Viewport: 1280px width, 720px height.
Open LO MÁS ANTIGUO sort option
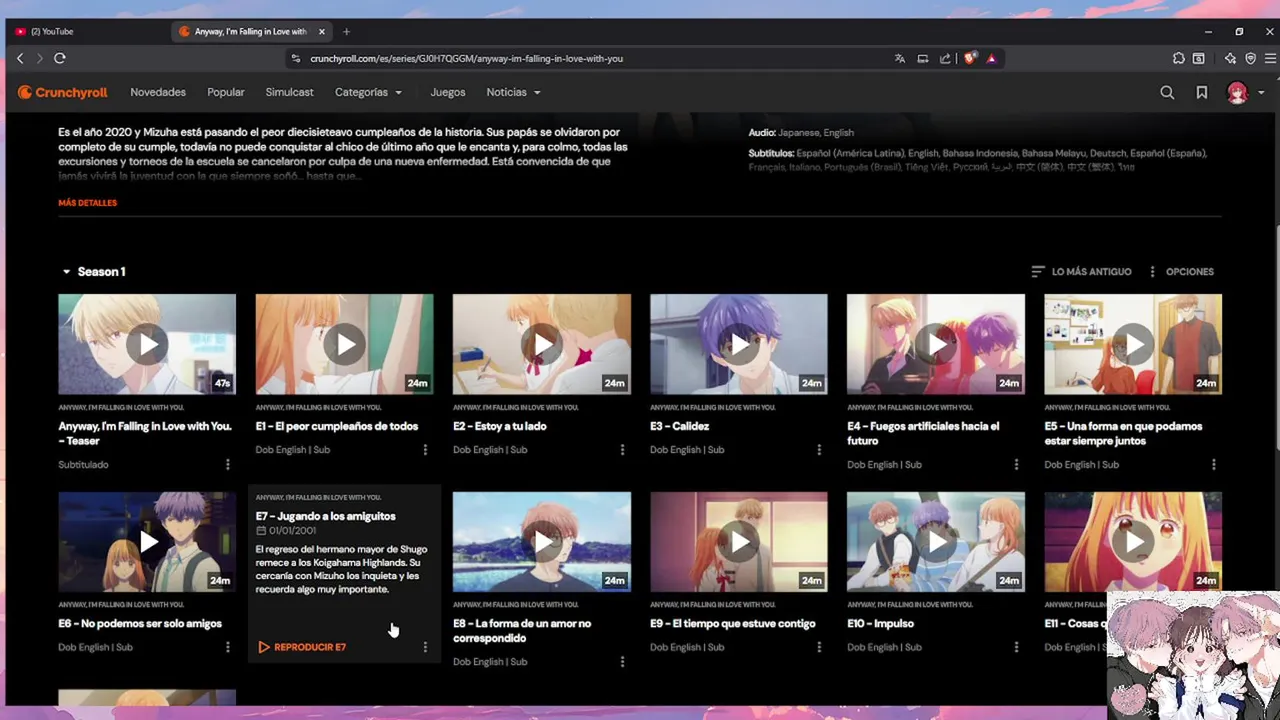pyautogui.click(x=1081, y=272)
